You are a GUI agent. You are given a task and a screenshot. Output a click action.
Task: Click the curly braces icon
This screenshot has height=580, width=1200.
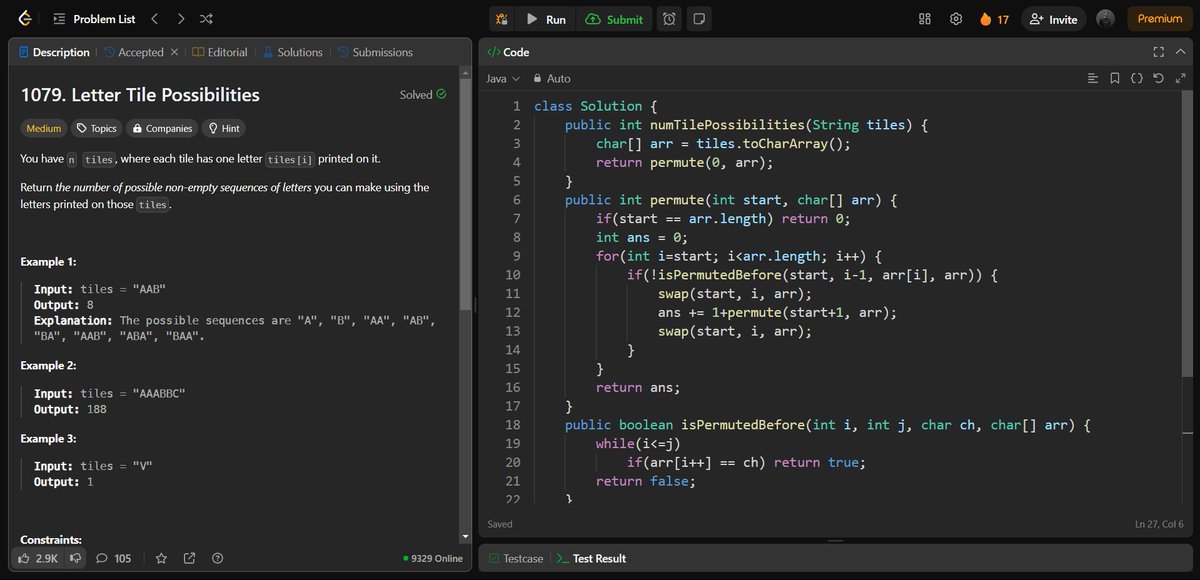pos(1137,78)
